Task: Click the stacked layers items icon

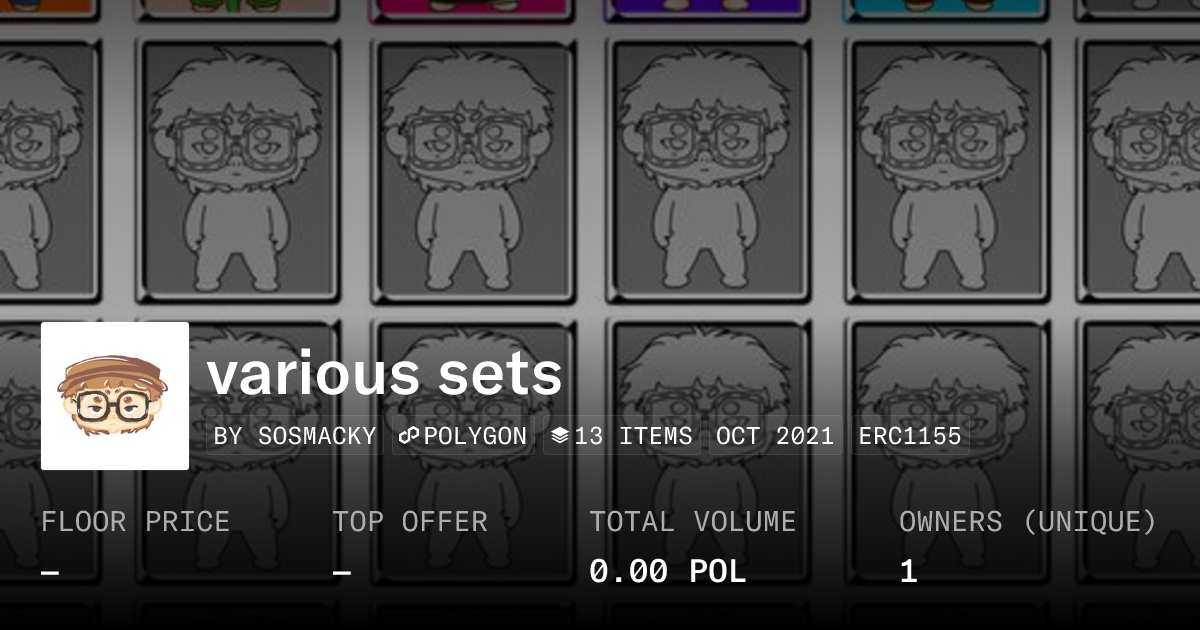Action: coord(560,436)
